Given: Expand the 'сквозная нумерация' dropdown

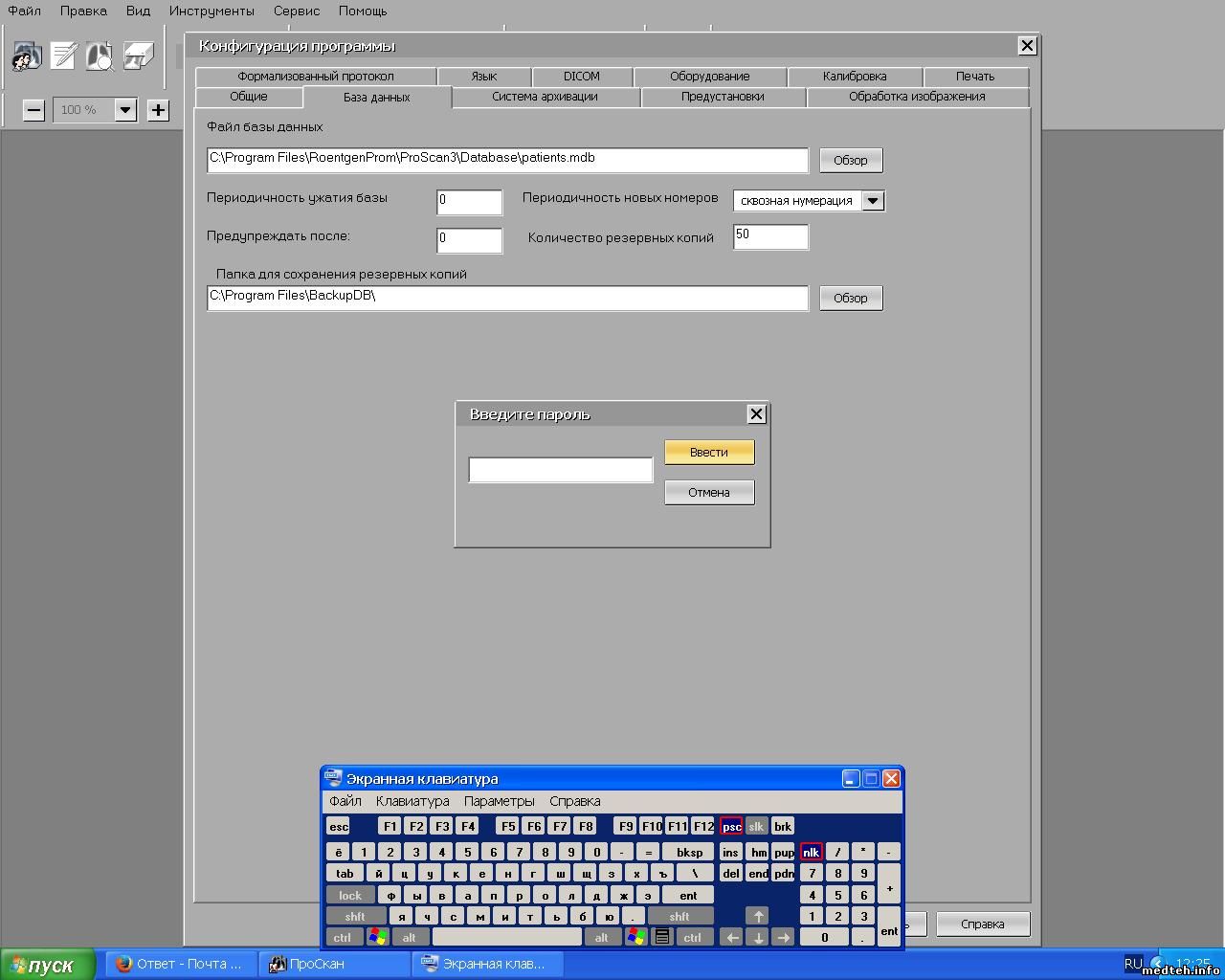Looking at the screenshot, I should tap(873, 201).
